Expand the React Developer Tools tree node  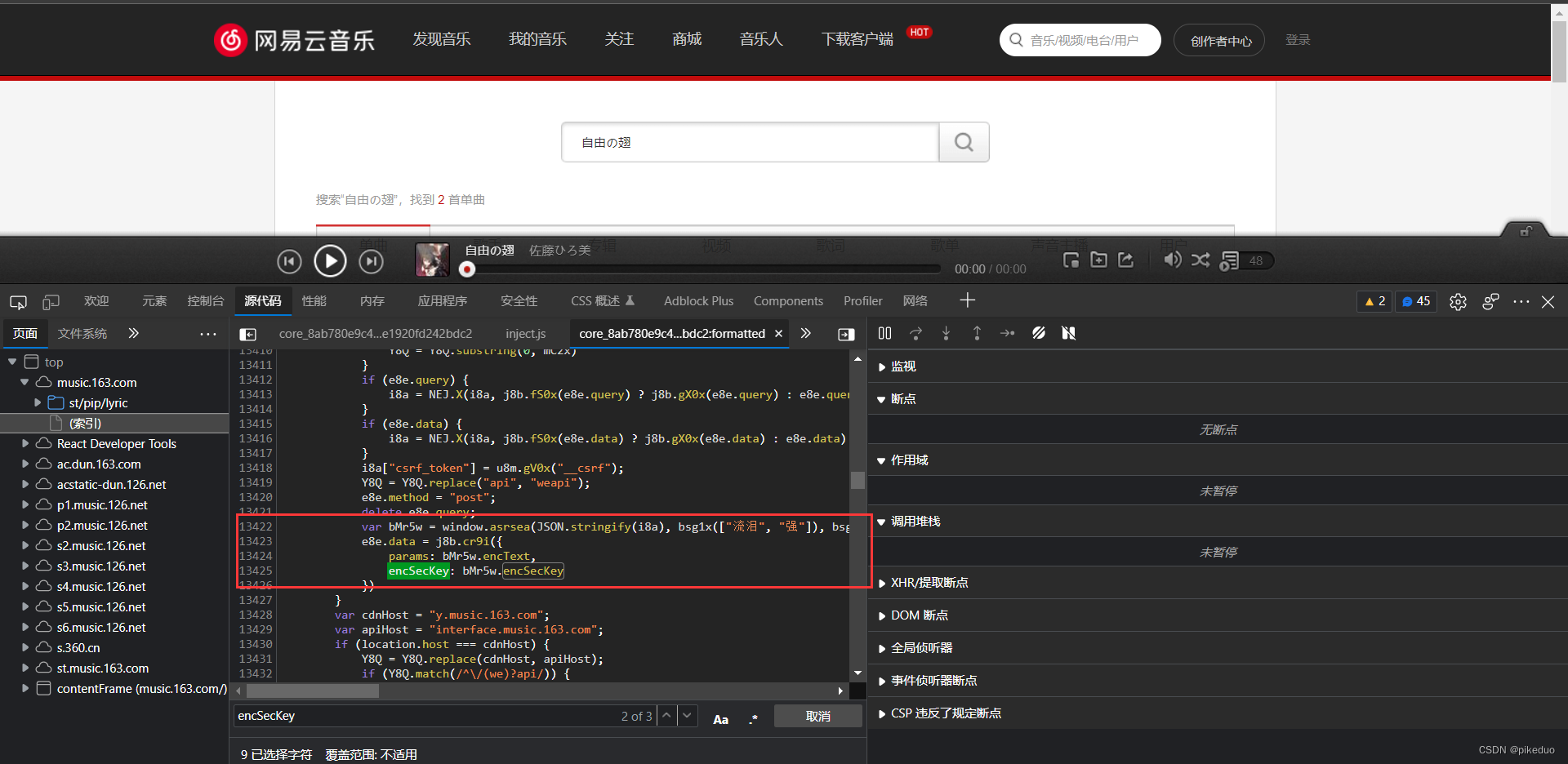pyautogui.click(x=25, y=443)
